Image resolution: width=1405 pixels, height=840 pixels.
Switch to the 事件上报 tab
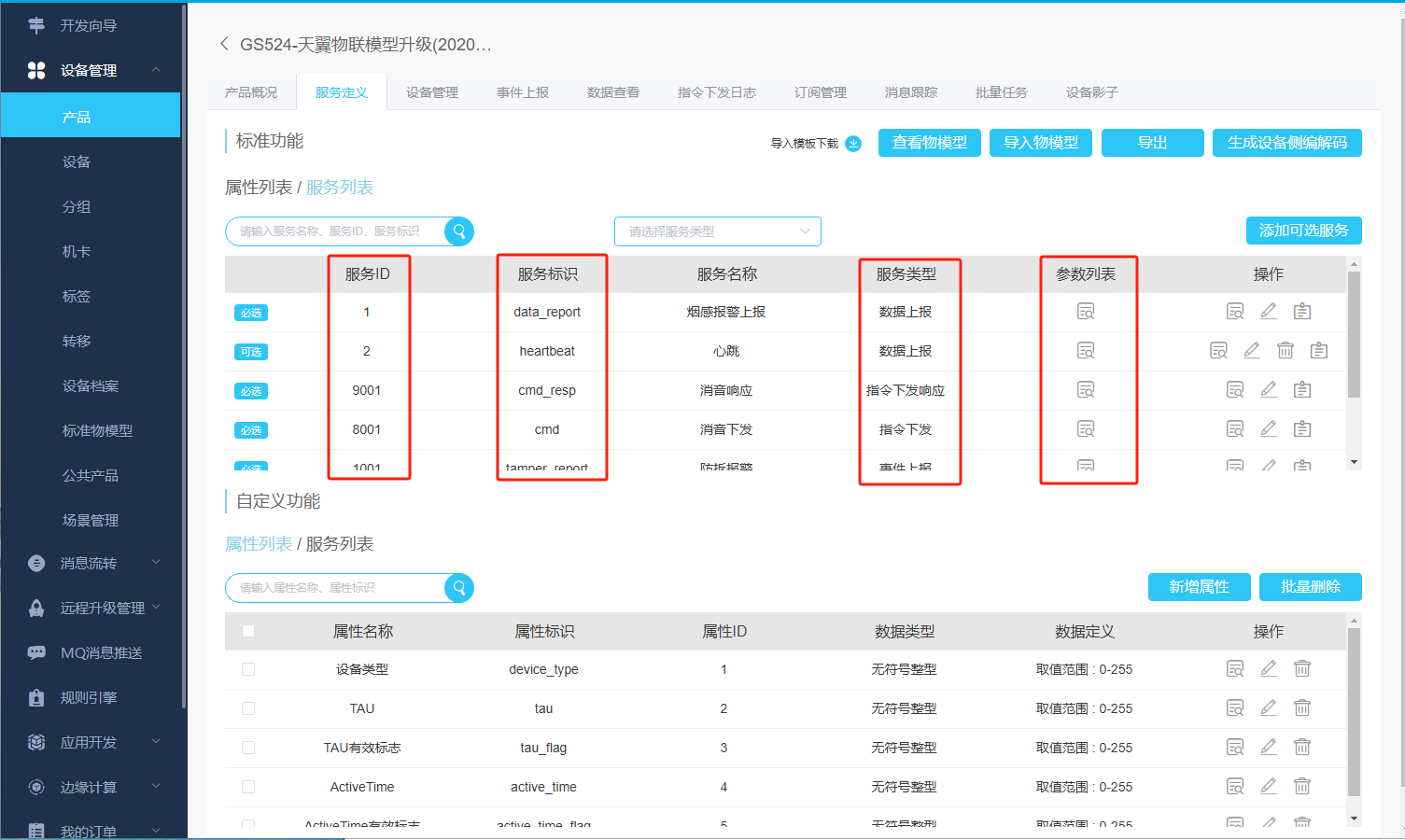[x=522, y=92]
